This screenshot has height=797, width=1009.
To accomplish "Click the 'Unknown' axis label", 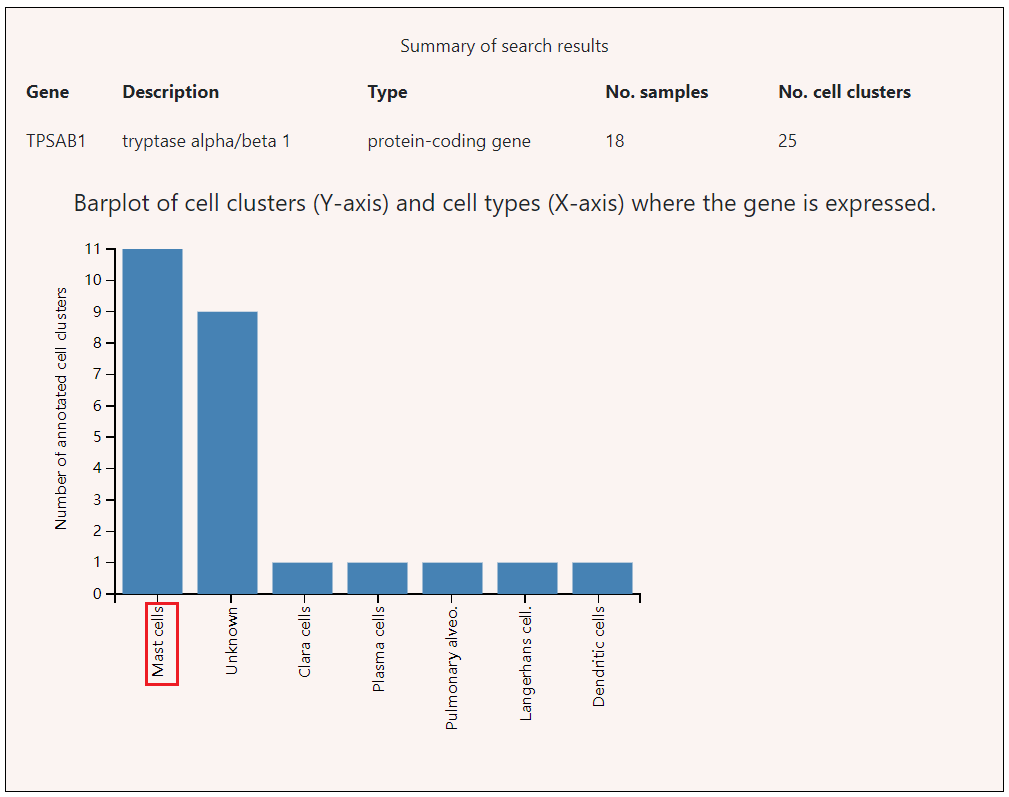I will click(x=232, y=641).
